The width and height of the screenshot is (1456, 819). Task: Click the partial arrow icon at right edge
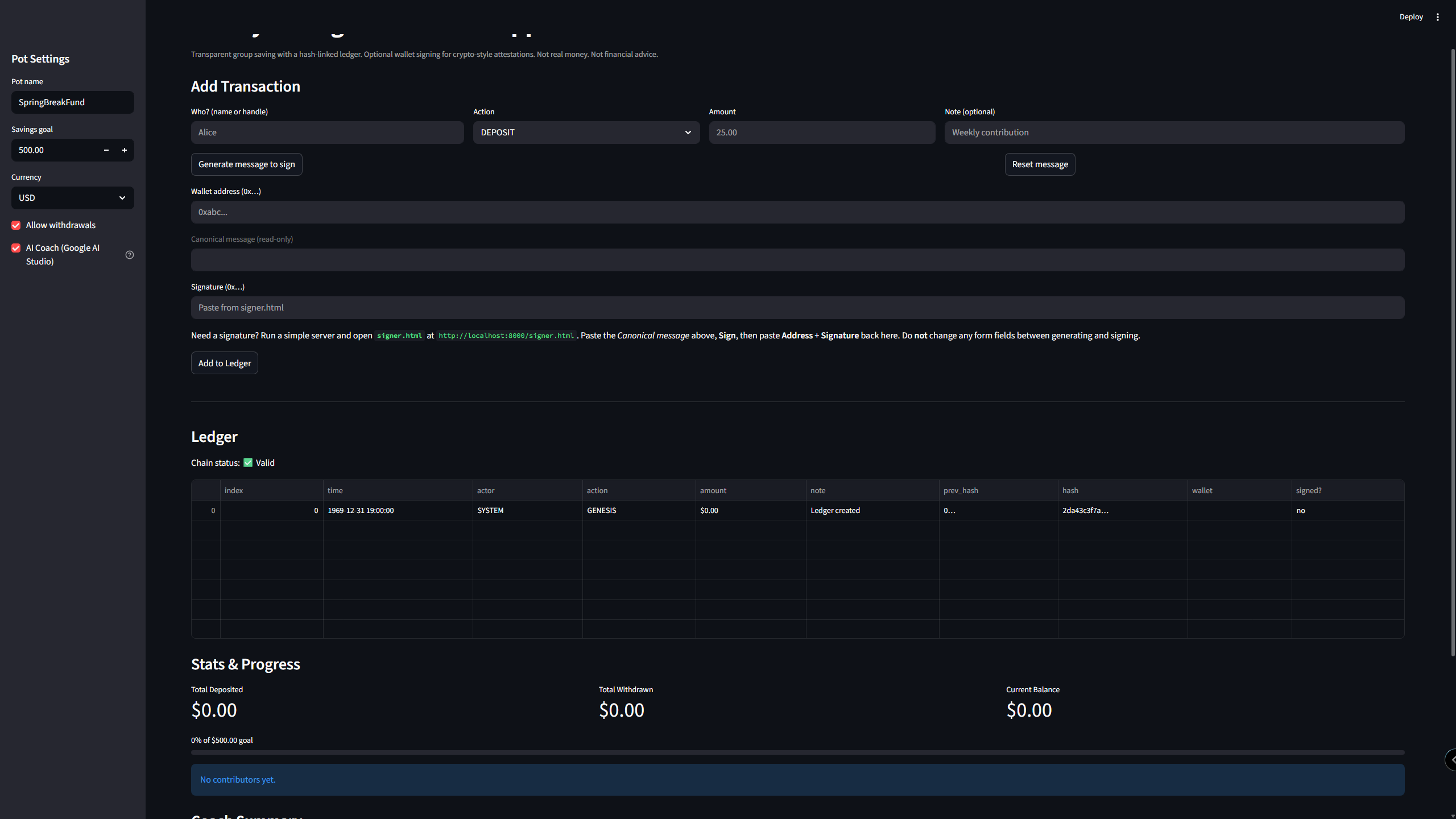tap(1451, 759)
